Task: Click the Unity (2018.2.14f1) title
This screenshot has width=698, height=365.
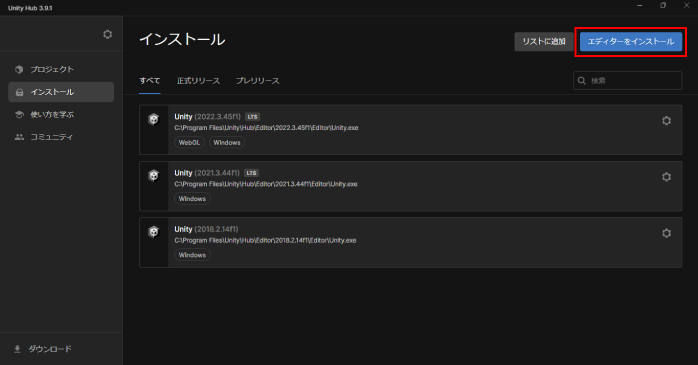Action: click(206, 229)
